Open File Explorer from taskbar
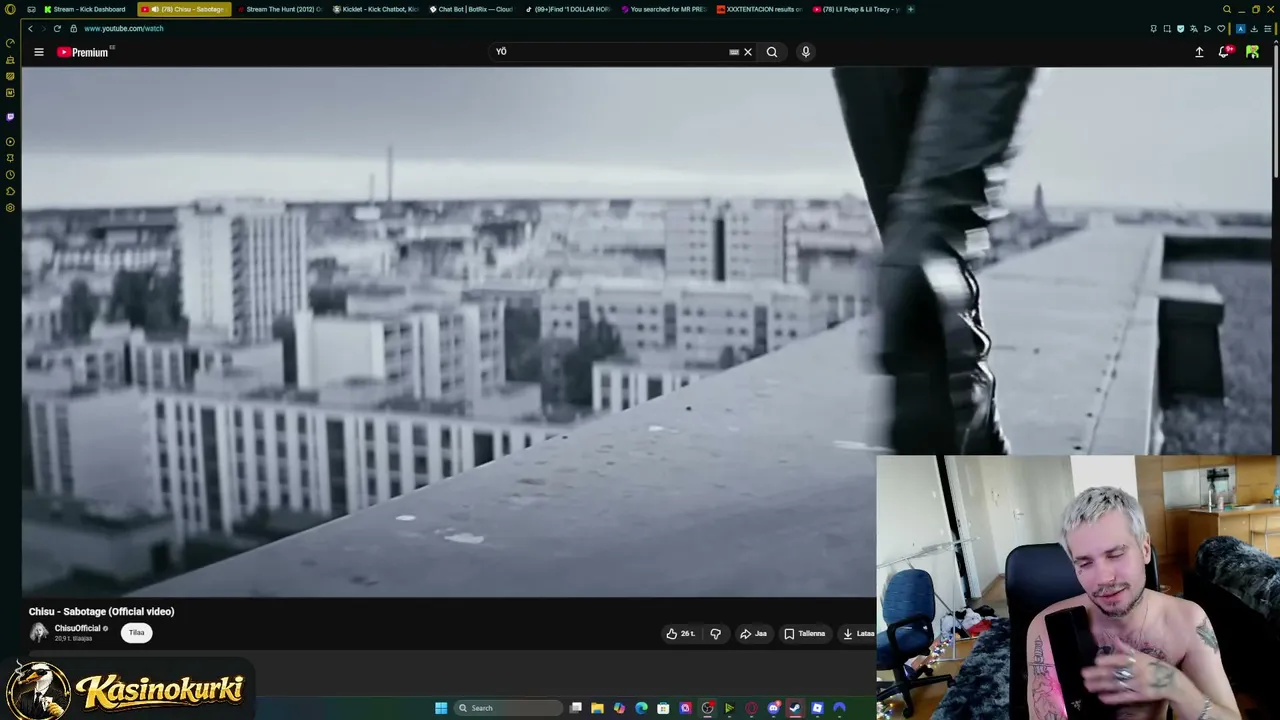The width and height of the screenshot is (1280, 720). [x=597, y=708]
